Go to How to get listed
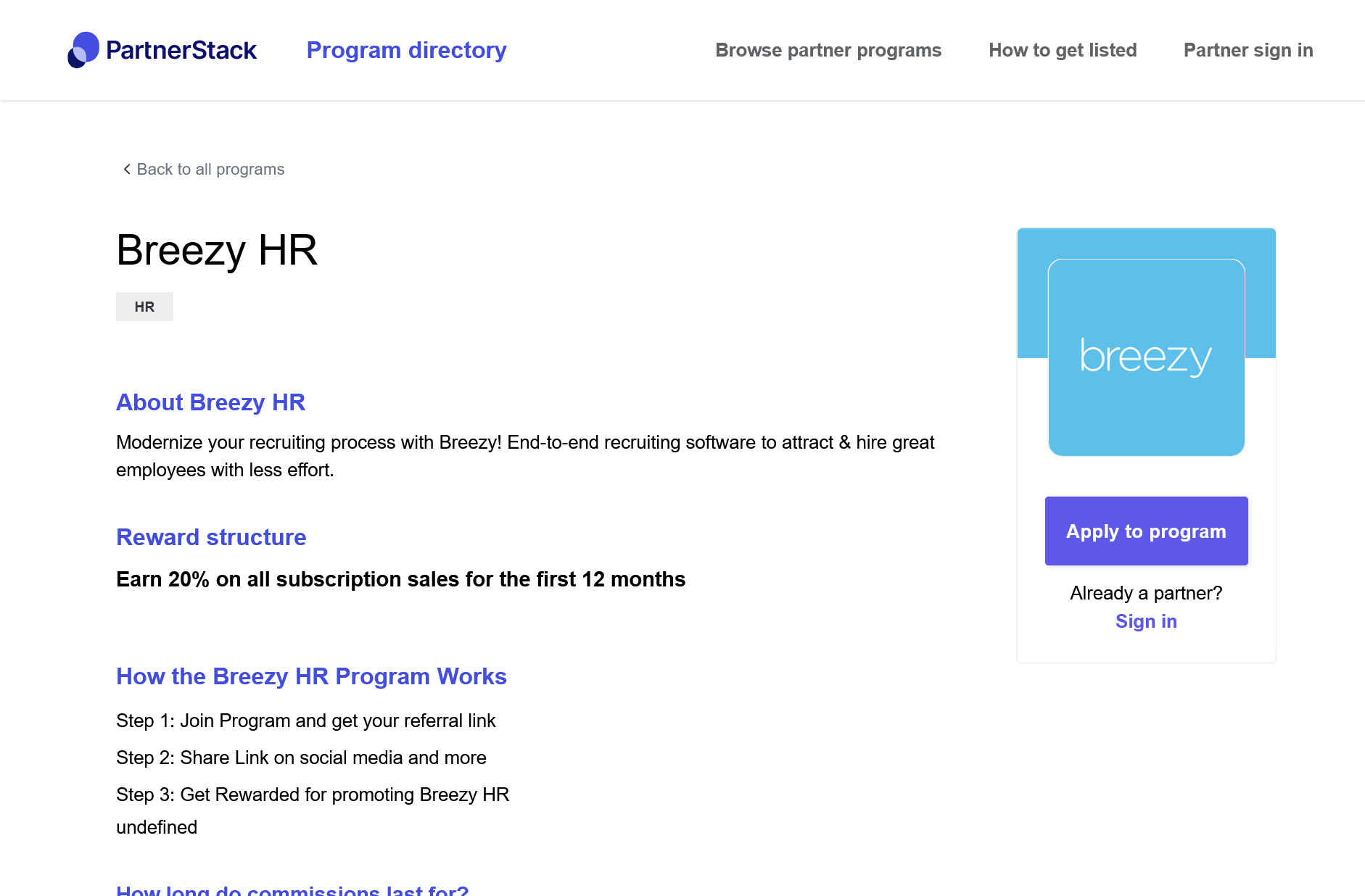 point(1063,50)
